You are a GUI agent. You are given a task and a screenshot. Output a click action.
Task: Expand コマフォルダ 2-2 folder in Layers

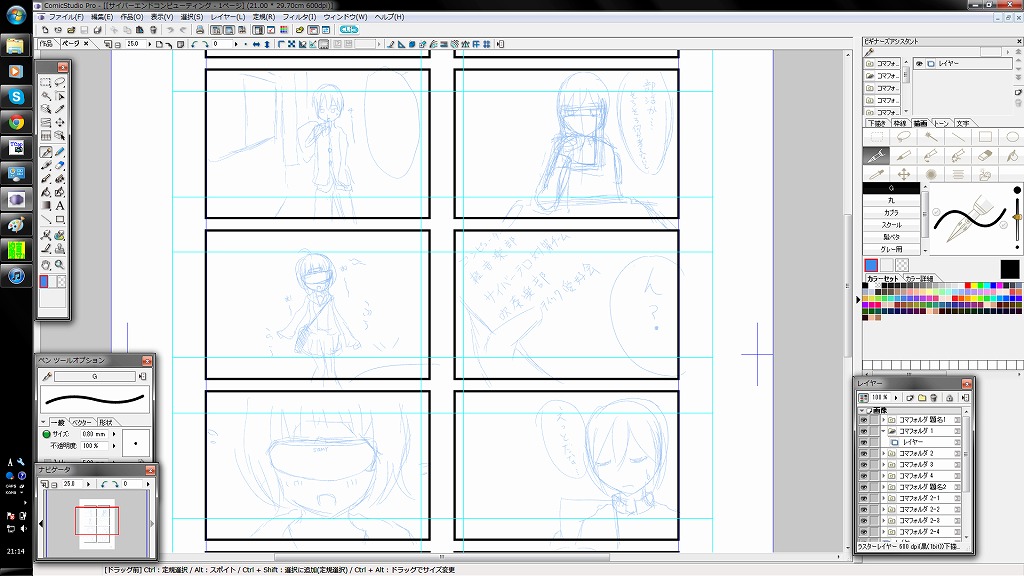pyautogui.click(x=884, y=509)
